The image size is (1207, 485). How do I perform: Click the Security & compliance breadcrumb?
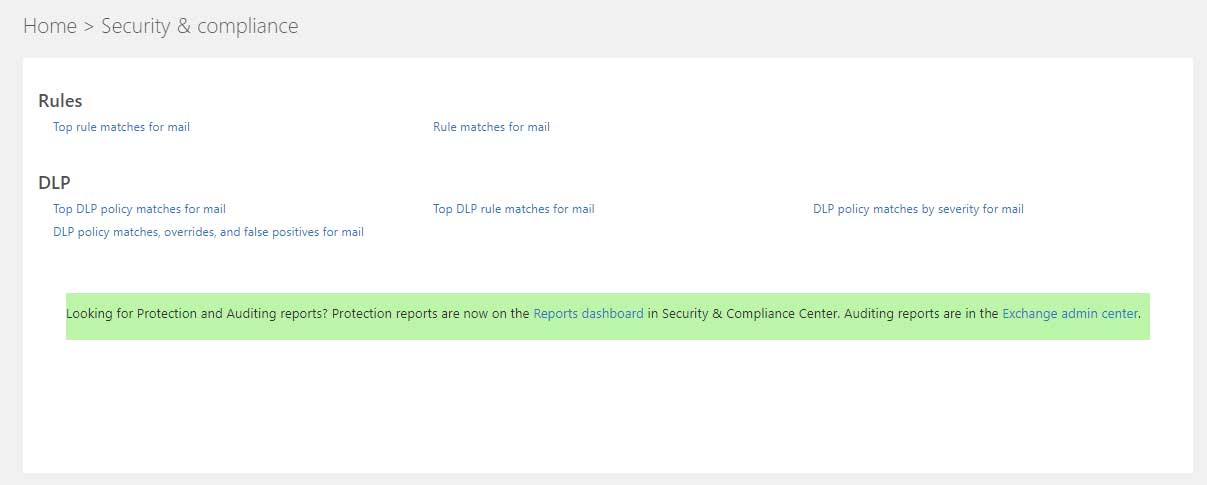point(199,26)
